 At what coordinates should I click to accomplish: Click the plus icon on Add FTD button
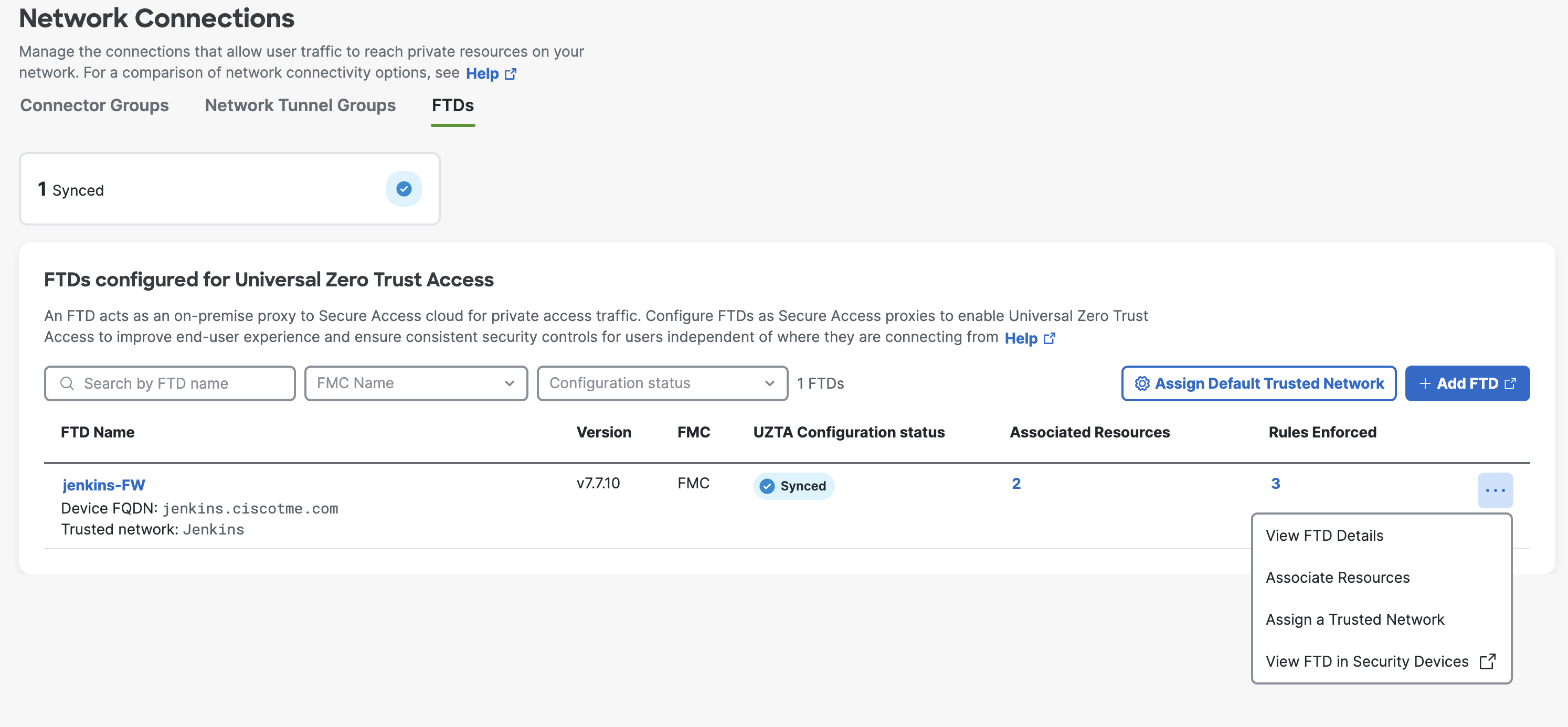(1425, 383)
